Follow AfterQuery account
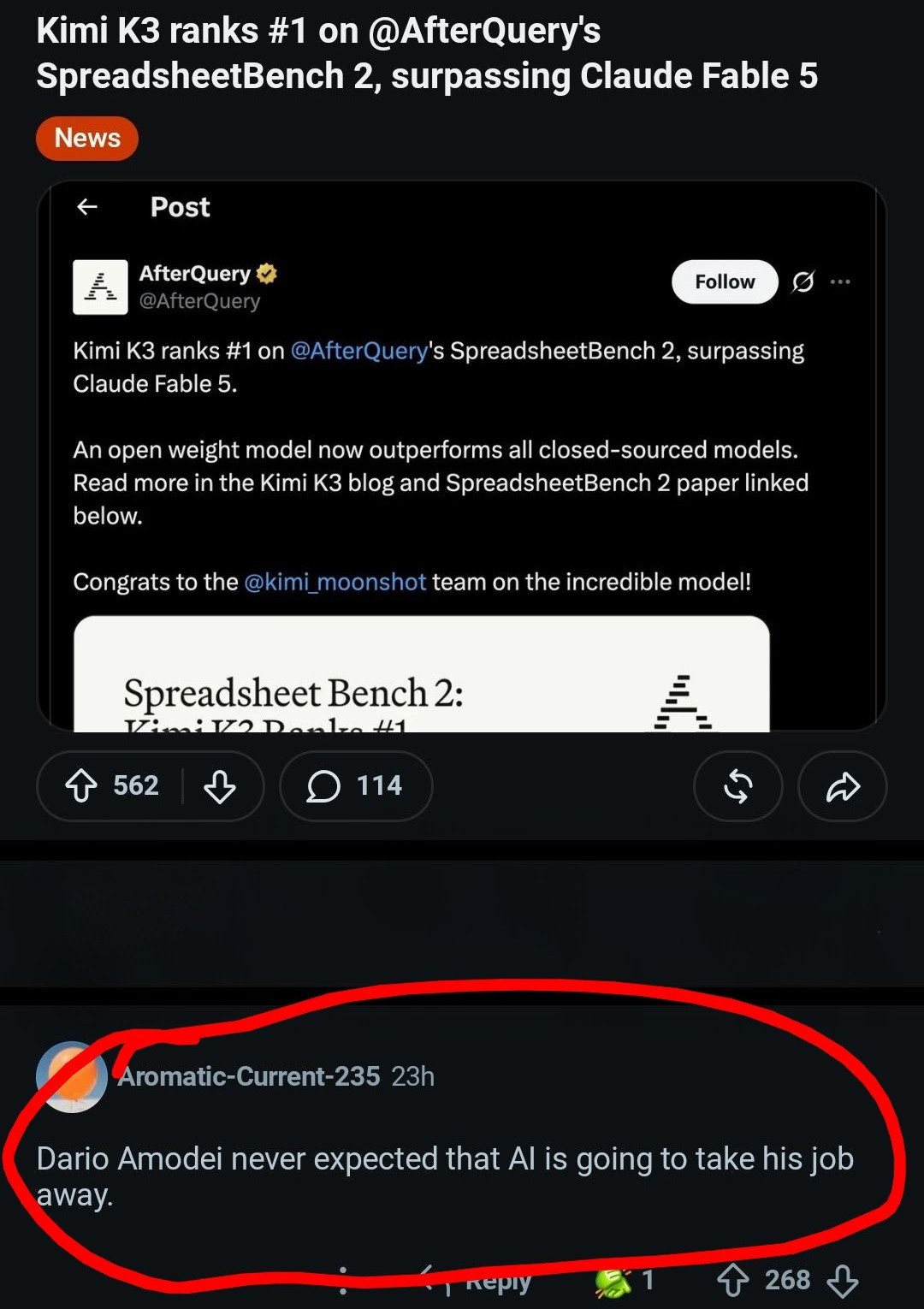 (725, 282)
